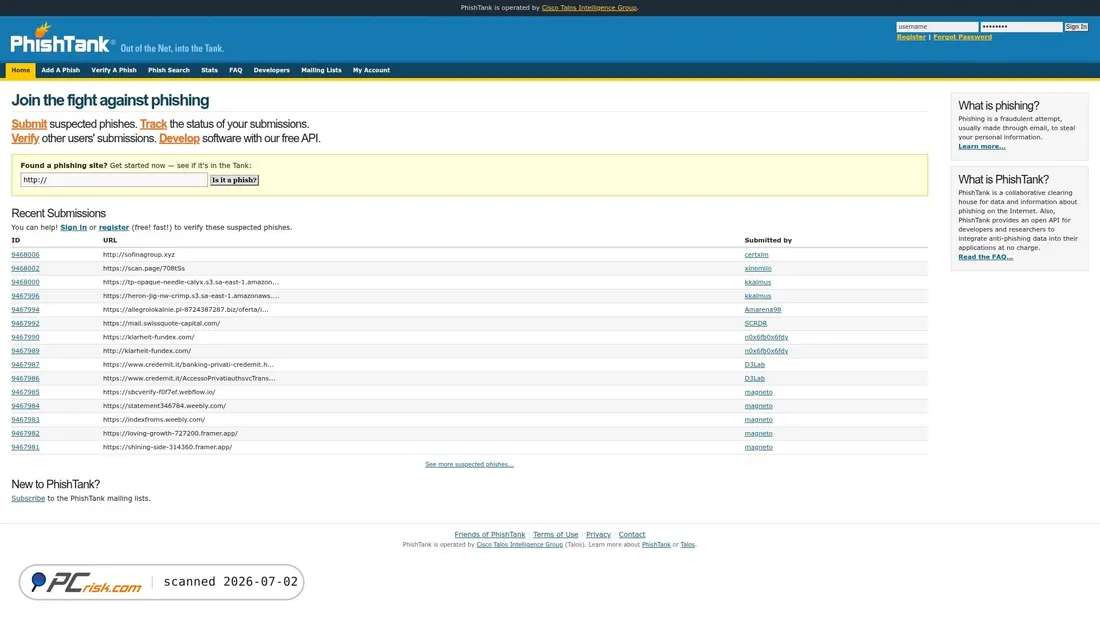Follow the Verify link in heading text
The height and width of the screenshot is (619, 1100).
point(25,138)
